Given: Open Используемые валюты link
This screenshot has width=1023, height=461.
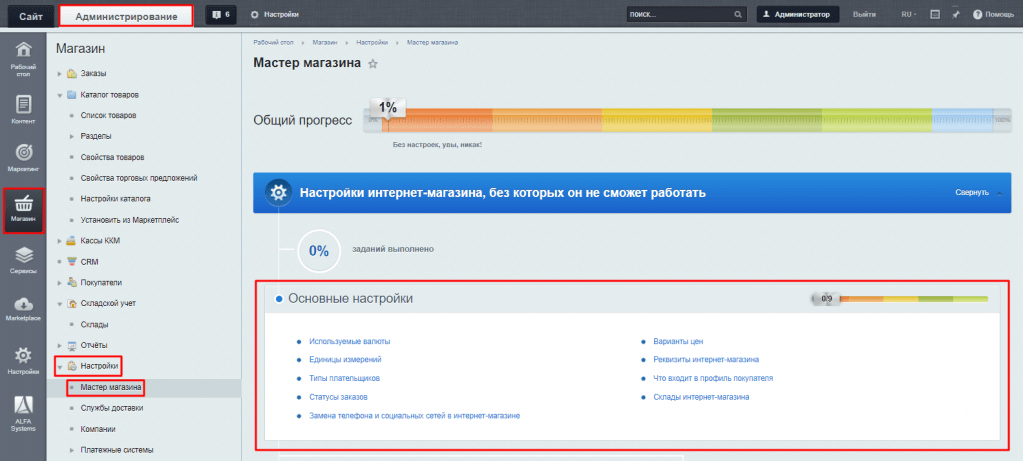Looking at the screenshot, I should (350, 341).
